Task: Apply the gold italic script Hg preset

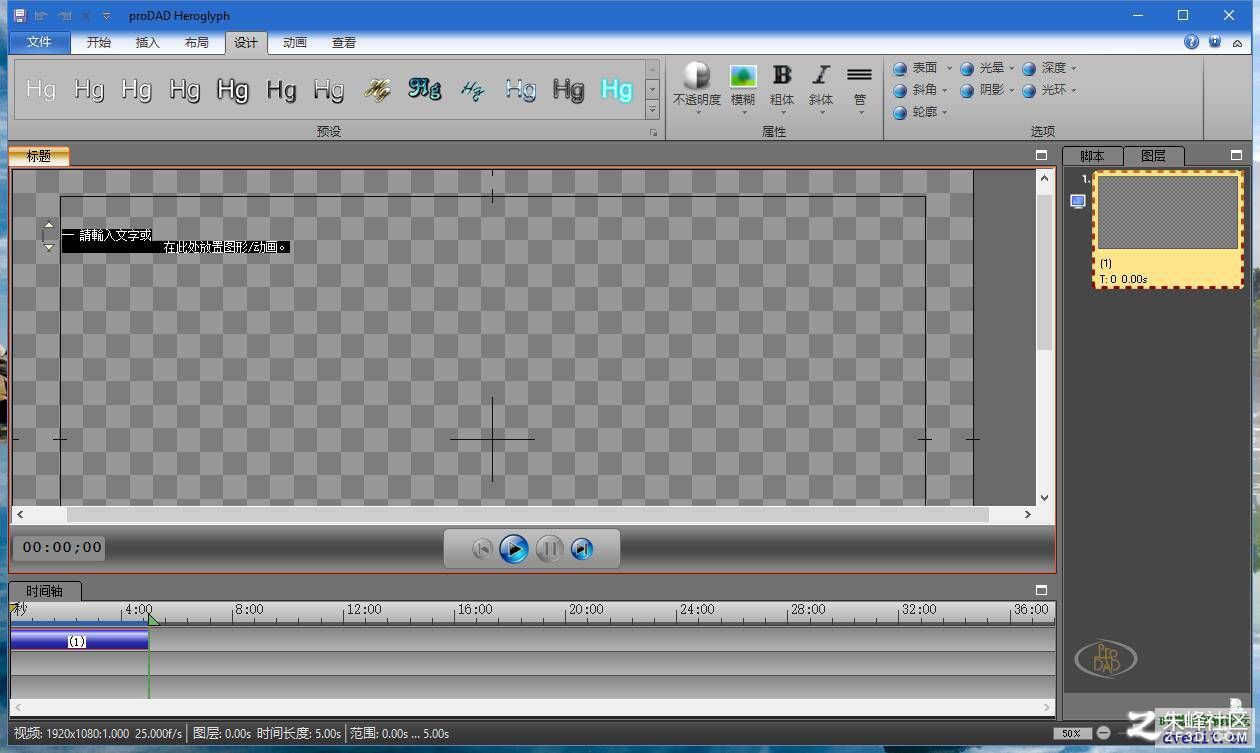Action: click(x=377, y=89)
